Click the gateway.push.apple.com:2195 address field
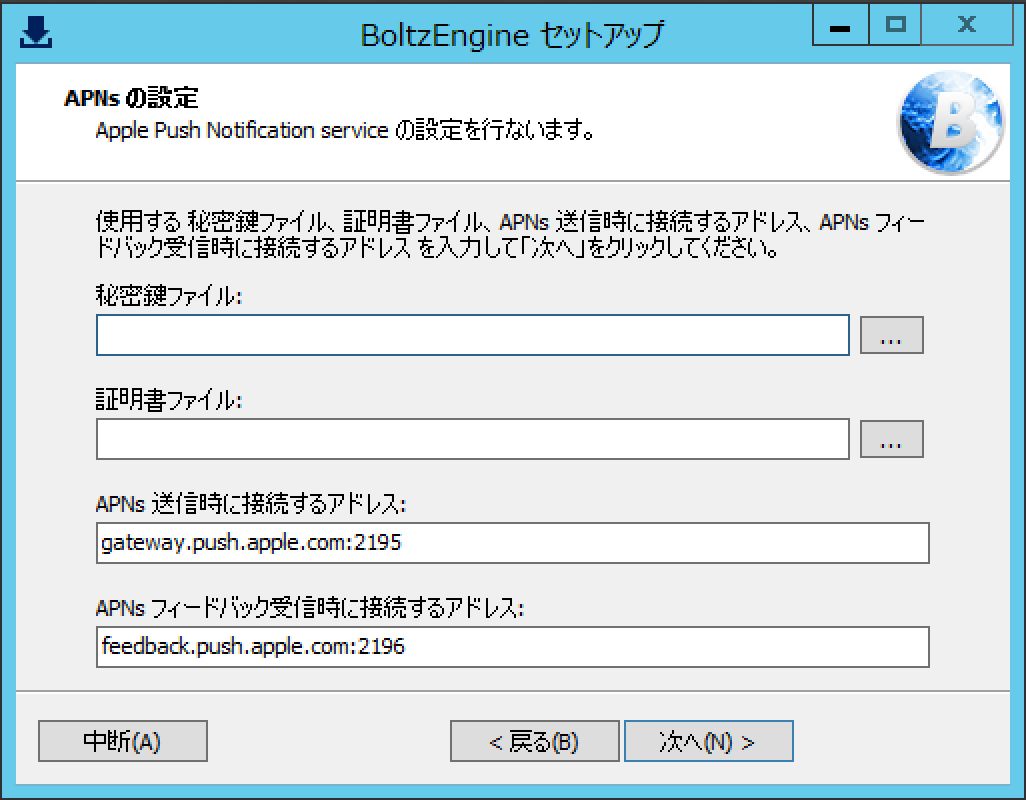This screenshot has width=1026, height=800. click(512, 543)
